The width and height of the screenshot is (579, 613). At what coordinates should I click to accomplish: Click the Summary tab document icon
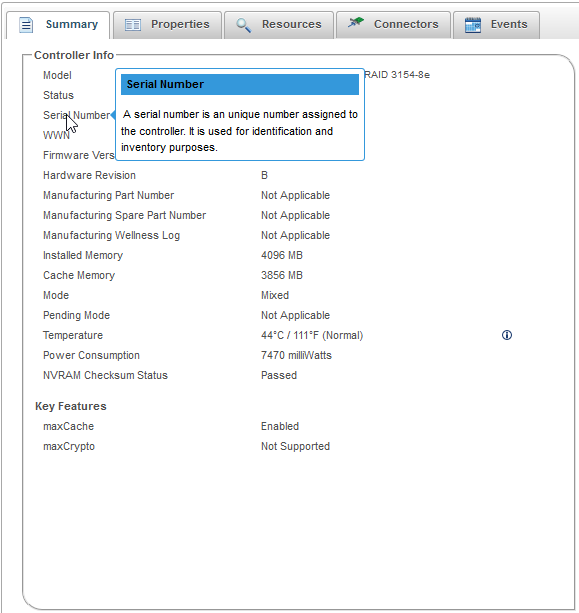26,25
